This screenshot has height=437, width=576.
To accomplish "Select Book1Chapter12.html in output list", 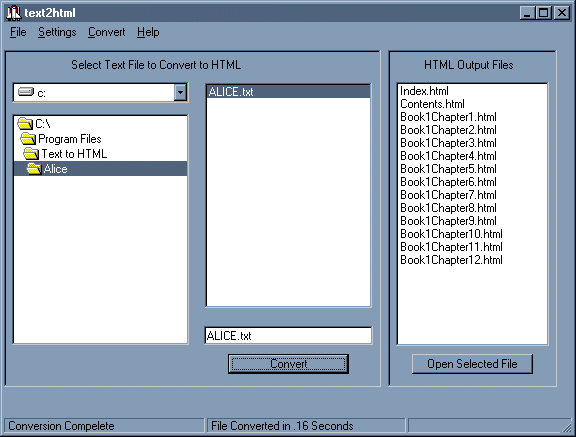I will tap(451, 260).
